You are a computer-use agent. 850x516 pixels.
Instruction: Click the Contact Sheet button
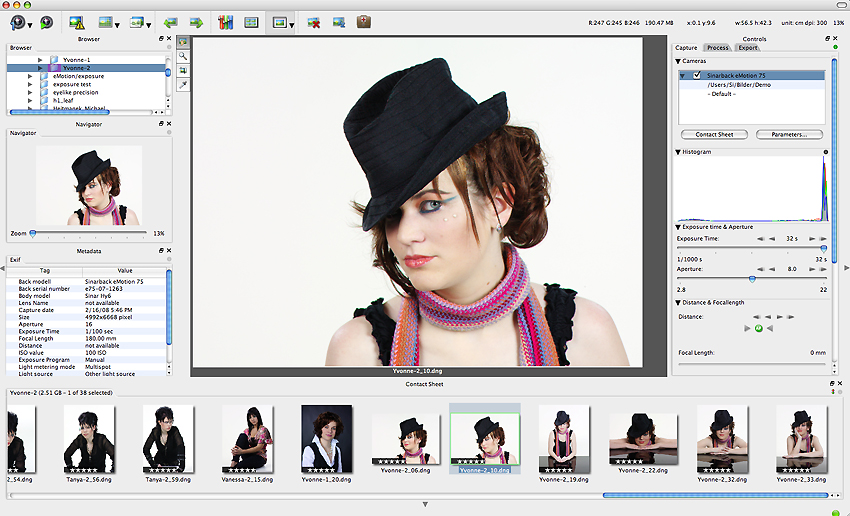[714, 134]
